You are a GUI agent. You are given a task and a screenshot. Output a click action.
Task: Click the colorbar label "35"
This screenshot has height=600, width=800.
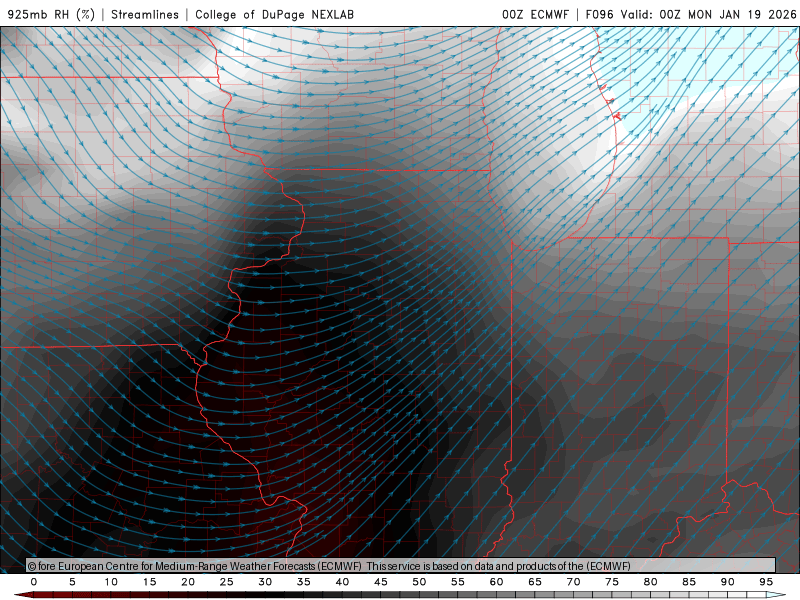point(304,582)
